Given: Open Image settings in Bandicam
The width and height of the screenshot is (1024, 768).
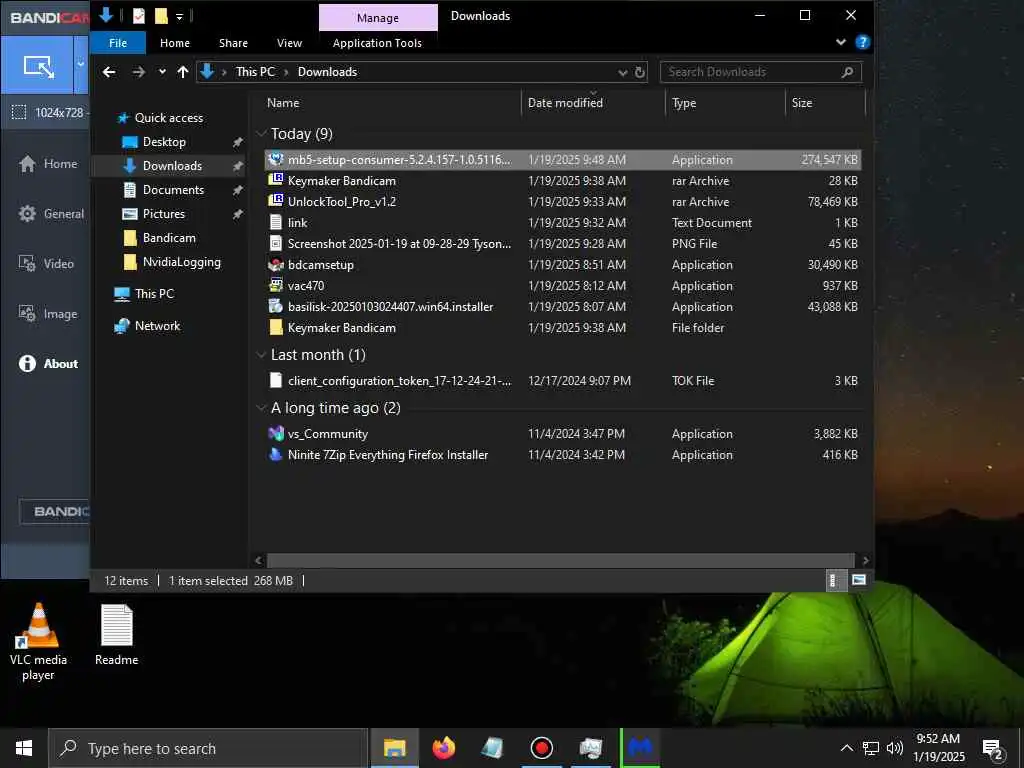Looking at the screenshot, I should pyautogui.click(x=48, y=314).
